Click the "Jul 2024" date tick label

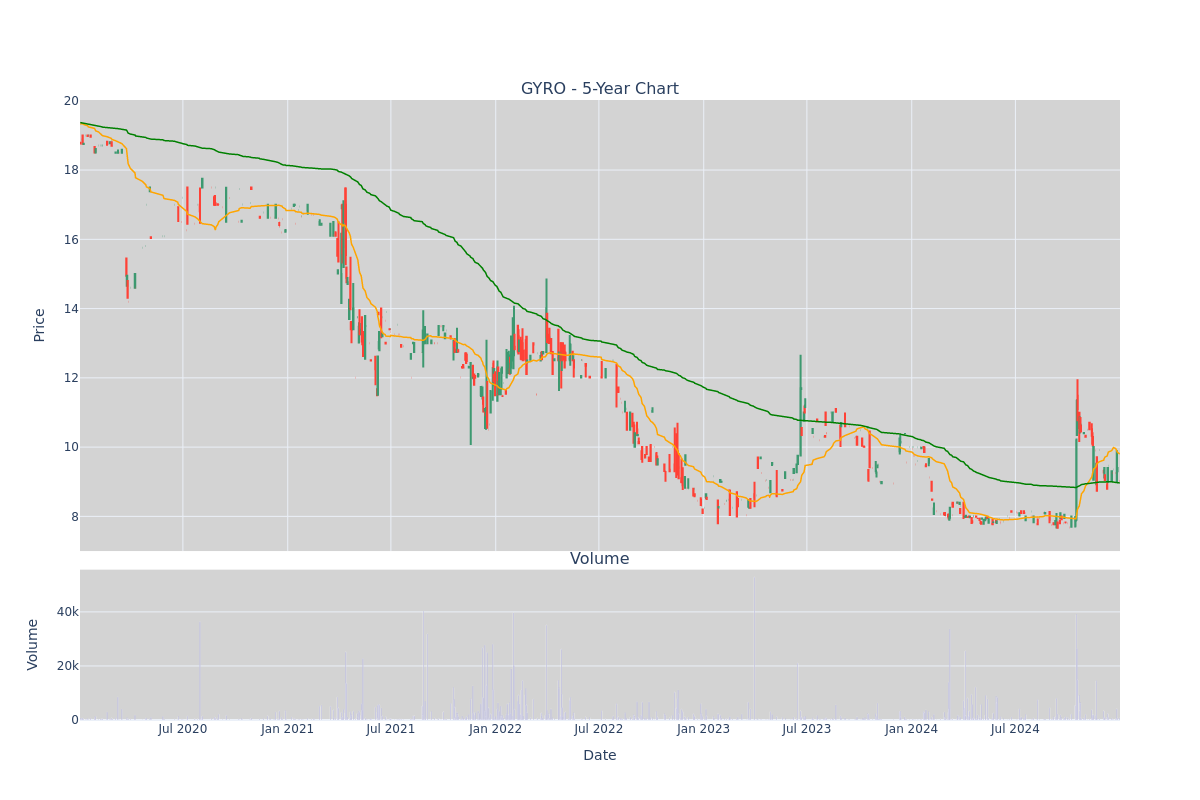click(x=1015, y=729)
